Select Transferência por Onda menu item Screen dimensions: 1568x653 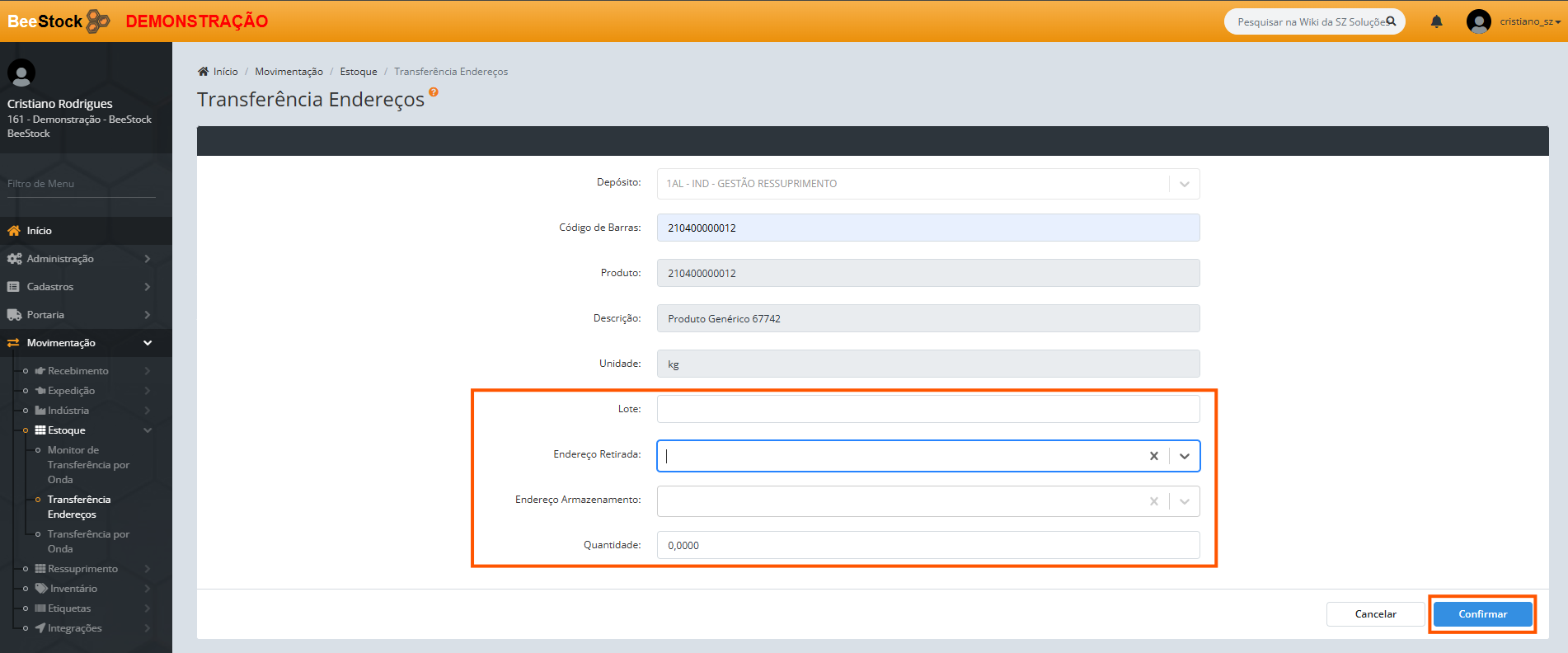(87, 542)
